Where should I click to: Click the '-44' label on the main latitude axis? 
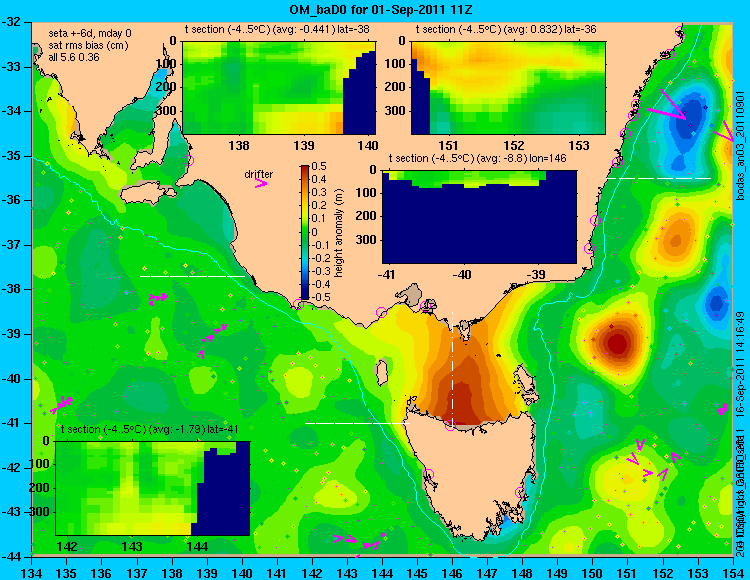coord(11,557)
